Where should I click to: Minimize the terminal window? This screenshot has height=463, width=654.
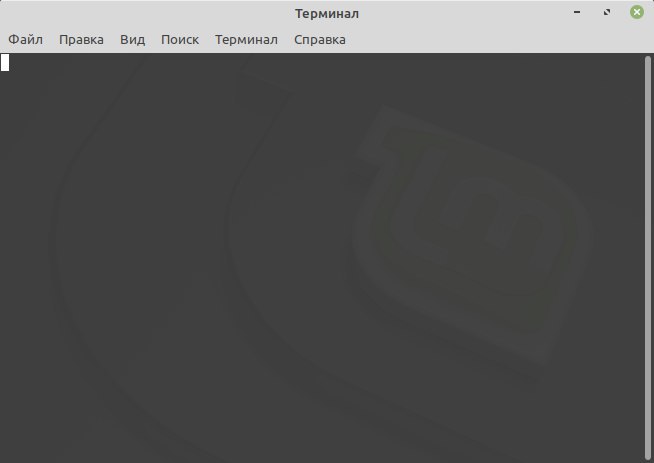(577, 13)
